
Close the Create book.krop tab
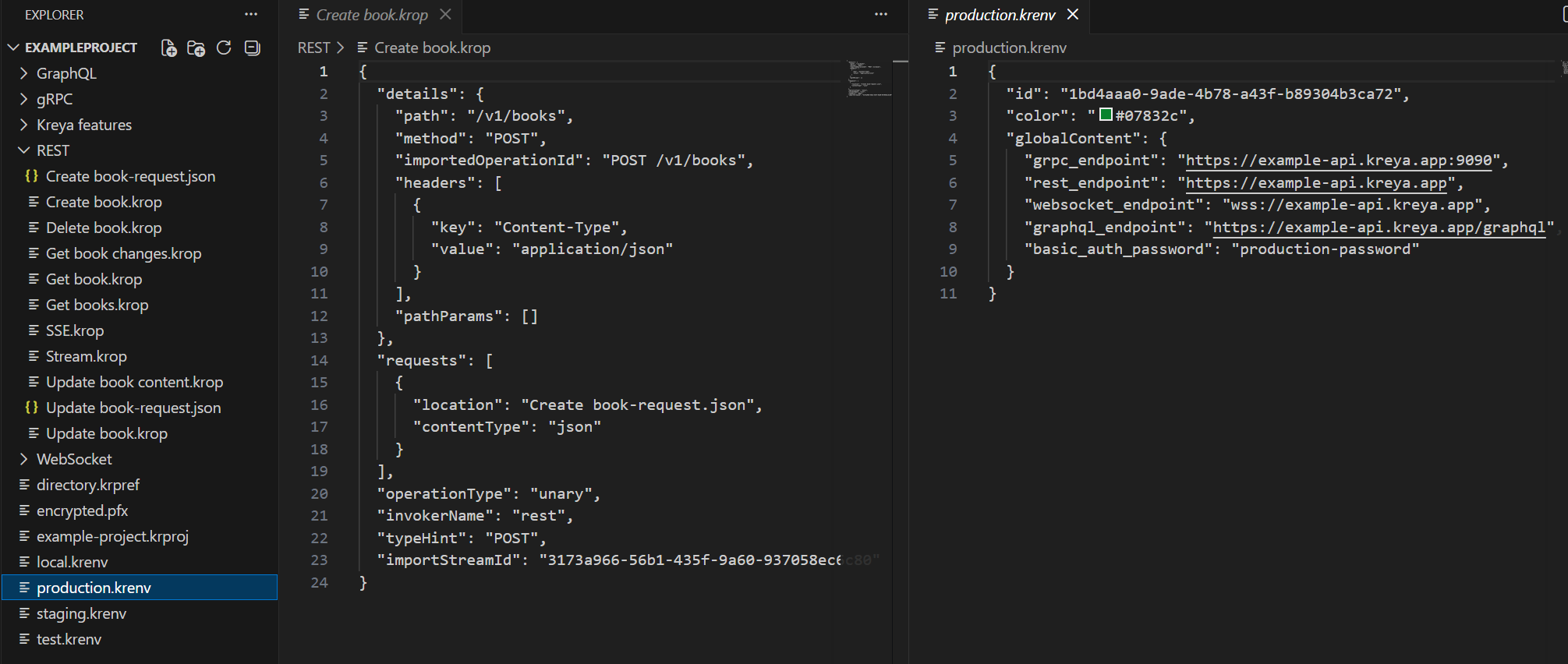pos(445,15)
